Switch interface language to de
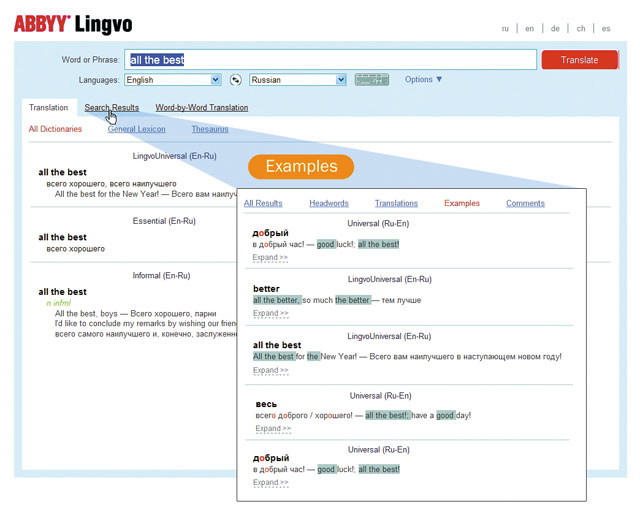 555,29
